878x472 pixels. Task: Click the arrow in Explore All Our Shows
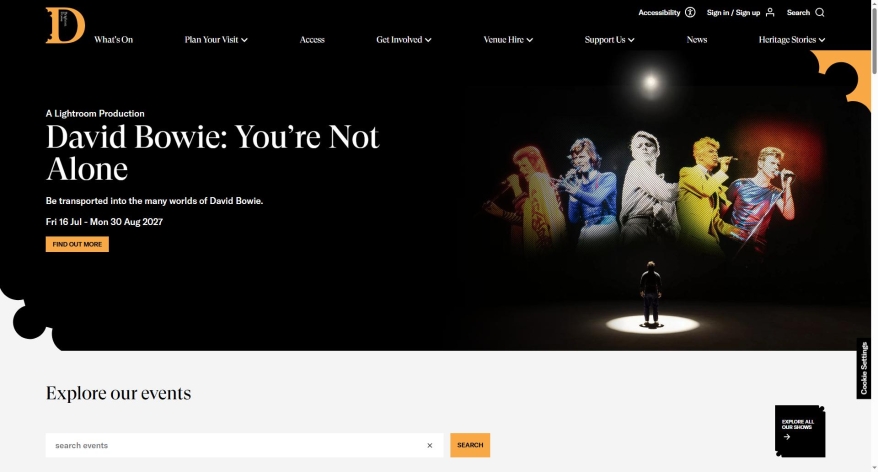click(x=787, y=437)
